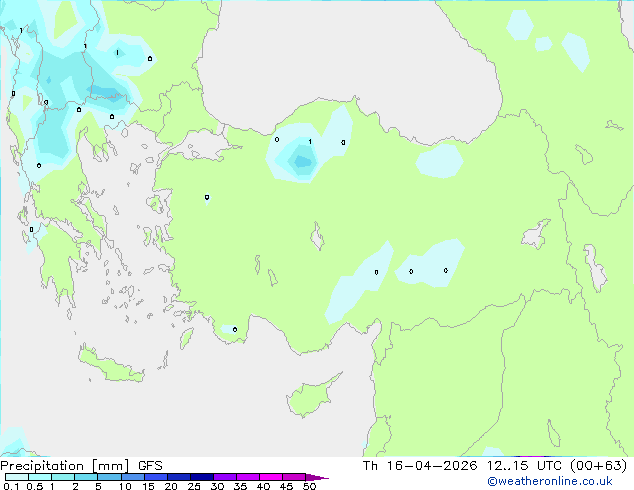Click the island of Cyprus on map
The image size is (634, 490).
point(311,396)
